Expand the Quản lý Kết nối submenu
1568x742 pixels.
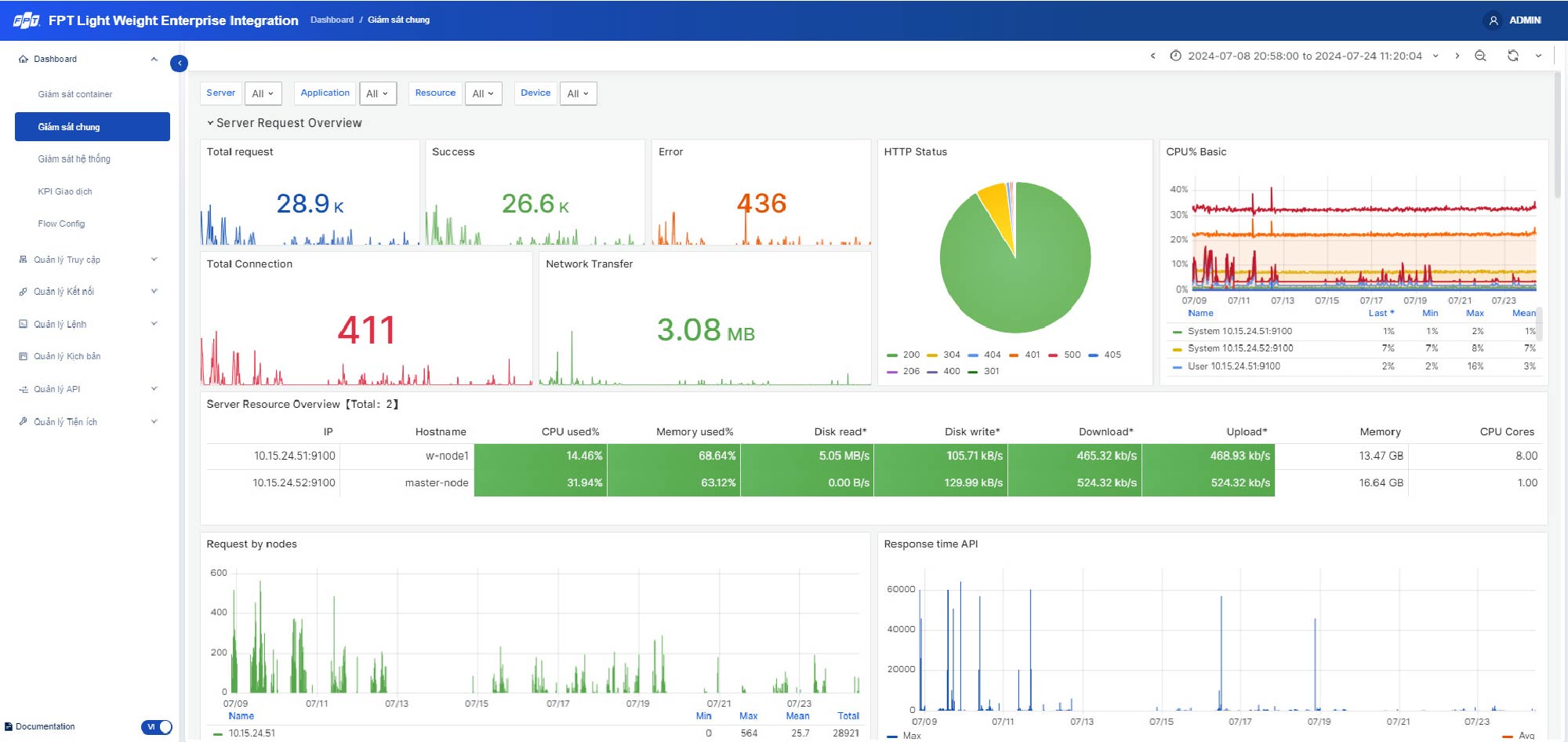tap(154, 292)
